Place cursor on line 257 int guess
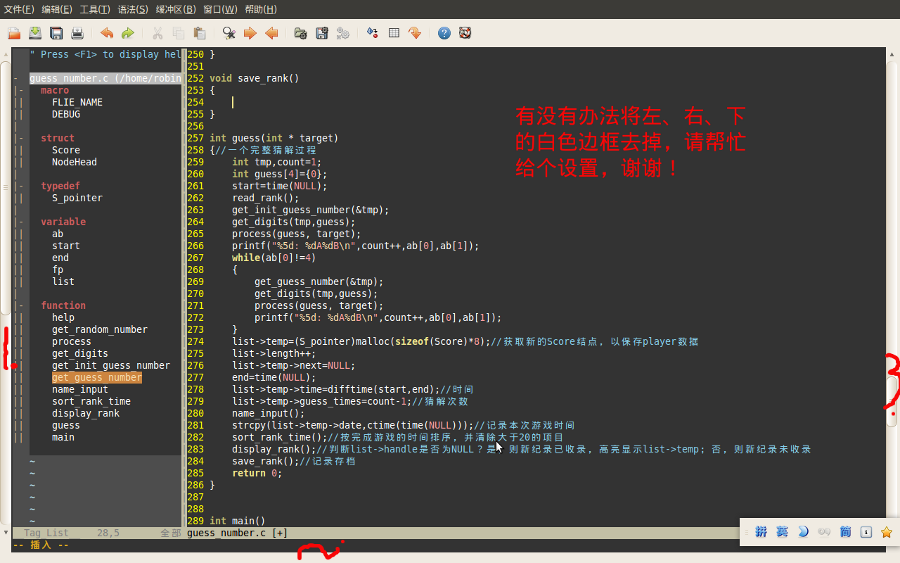900x563 pixels. [274, 138]
